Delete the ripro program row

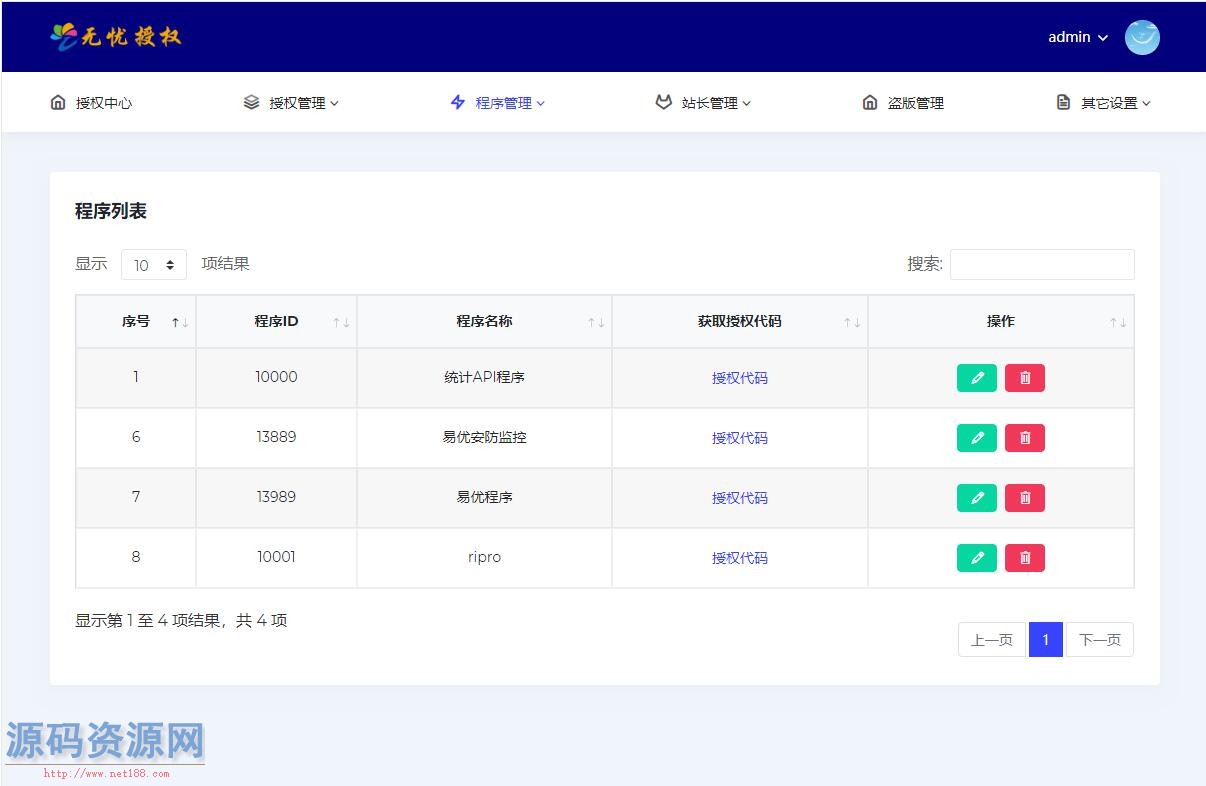(x=1025, y=558)
